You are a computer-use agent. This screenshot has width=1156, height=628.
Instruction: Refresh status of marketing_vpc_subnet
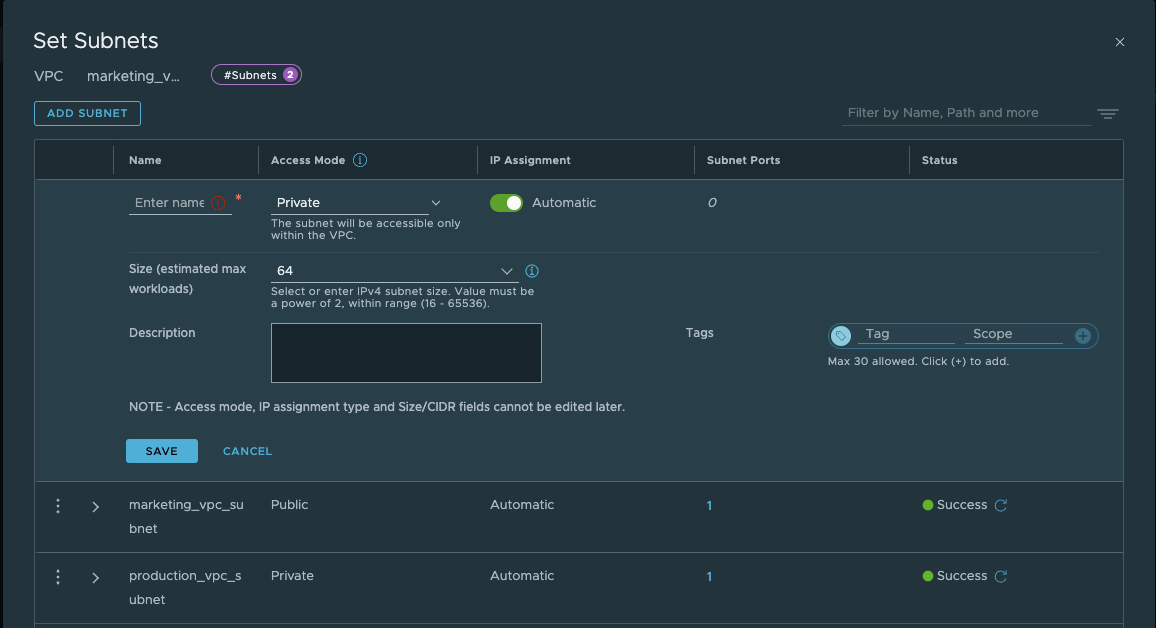tap(1000, 506)
